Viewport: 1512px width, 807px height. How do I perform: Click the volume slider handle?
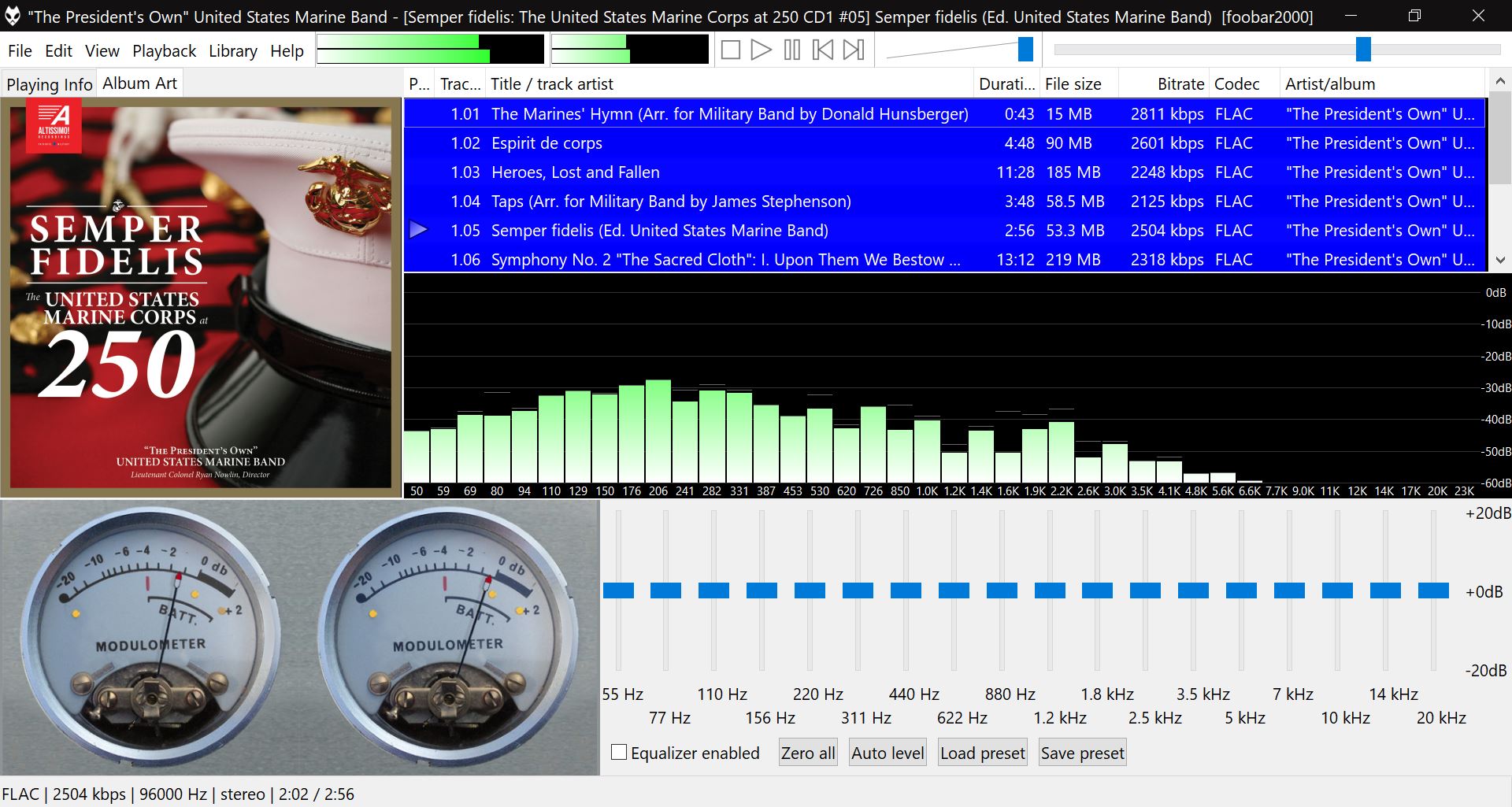(1025, 50)
